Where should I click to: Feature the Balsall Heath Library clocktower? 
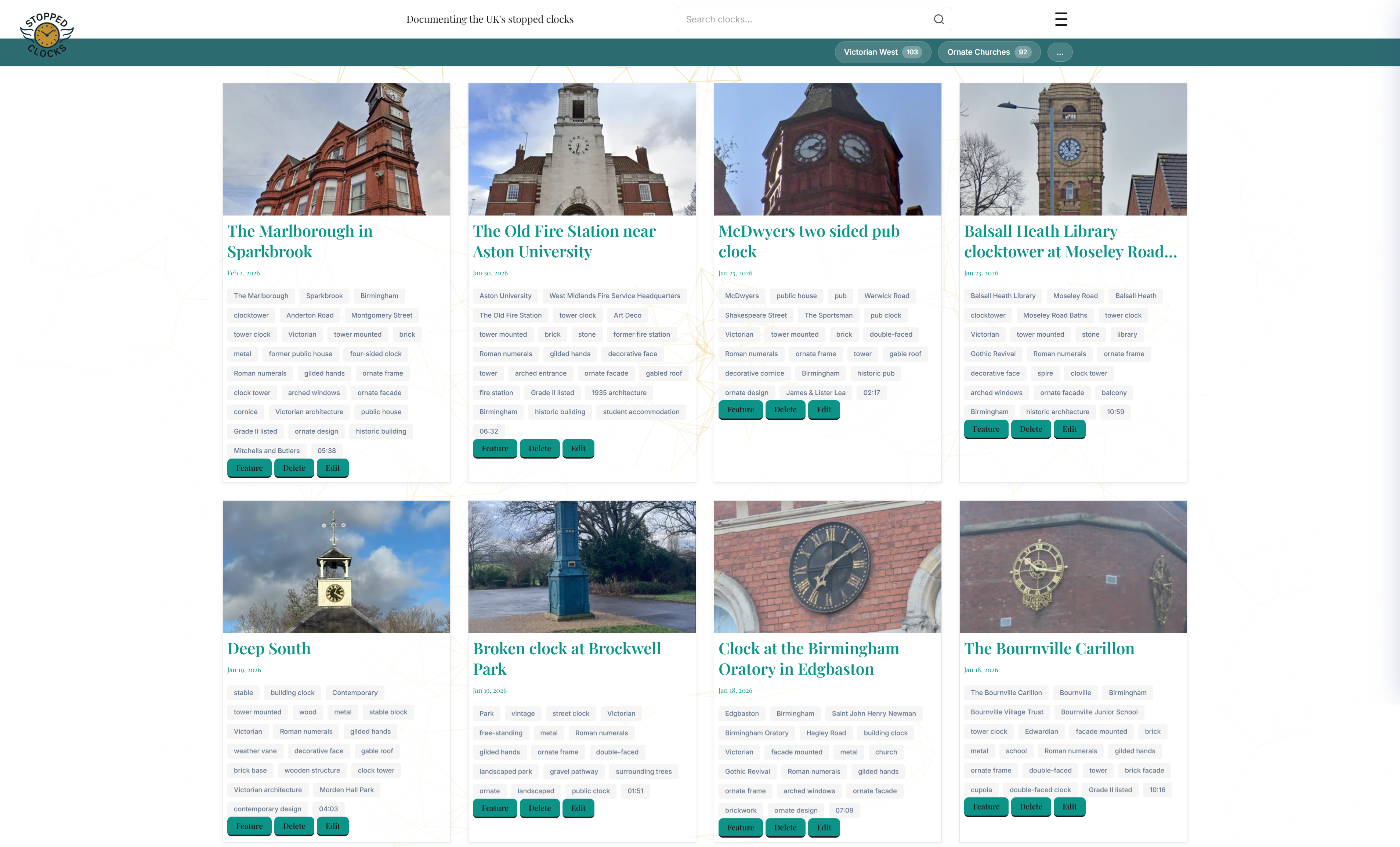[x=986, y=429]
